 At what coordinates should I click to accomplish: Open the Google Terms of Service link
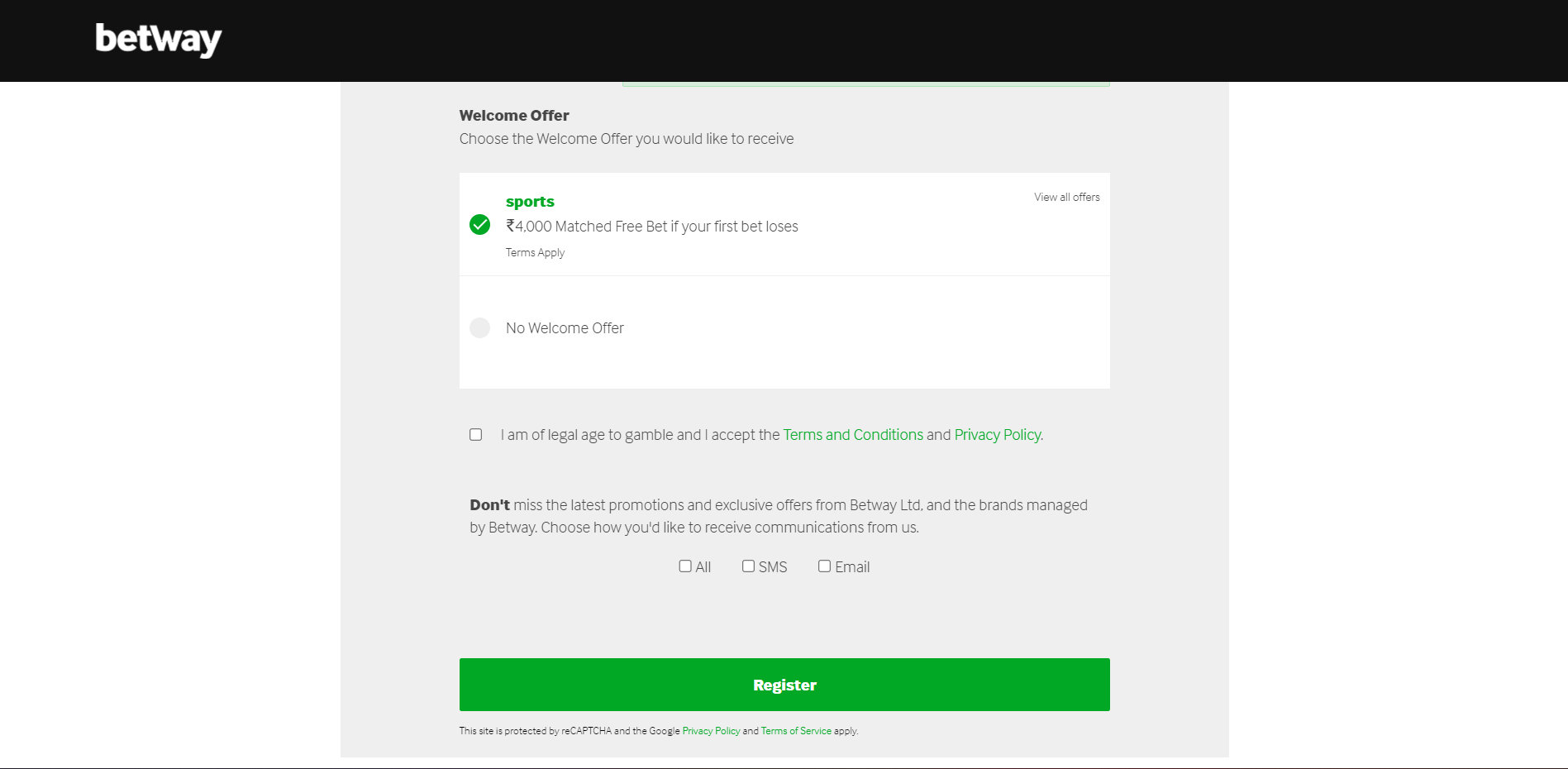pyautogui.click(x=796, y=731)
